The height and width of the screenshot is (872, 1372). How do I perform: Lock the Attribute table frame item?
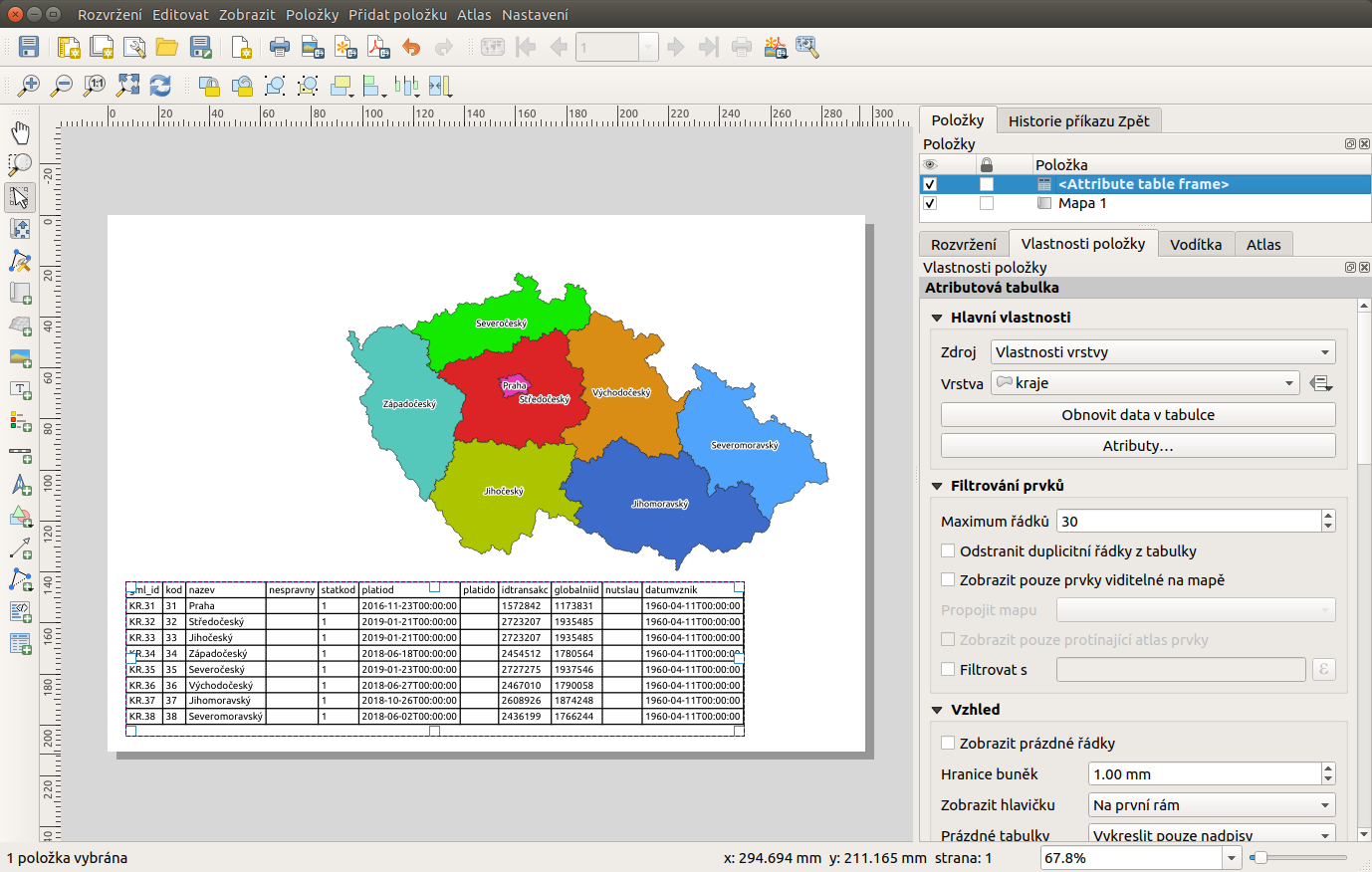pos(987,184)
